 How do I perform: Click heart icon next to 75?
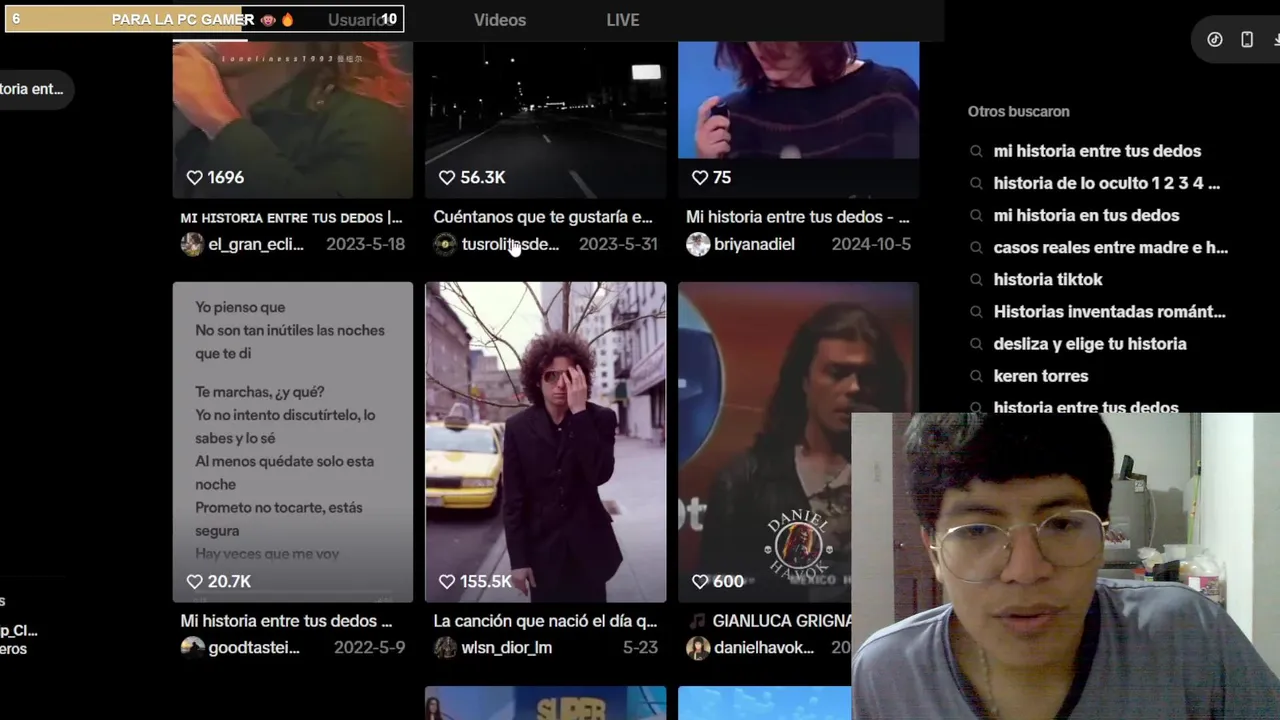(x=700, y=177)
